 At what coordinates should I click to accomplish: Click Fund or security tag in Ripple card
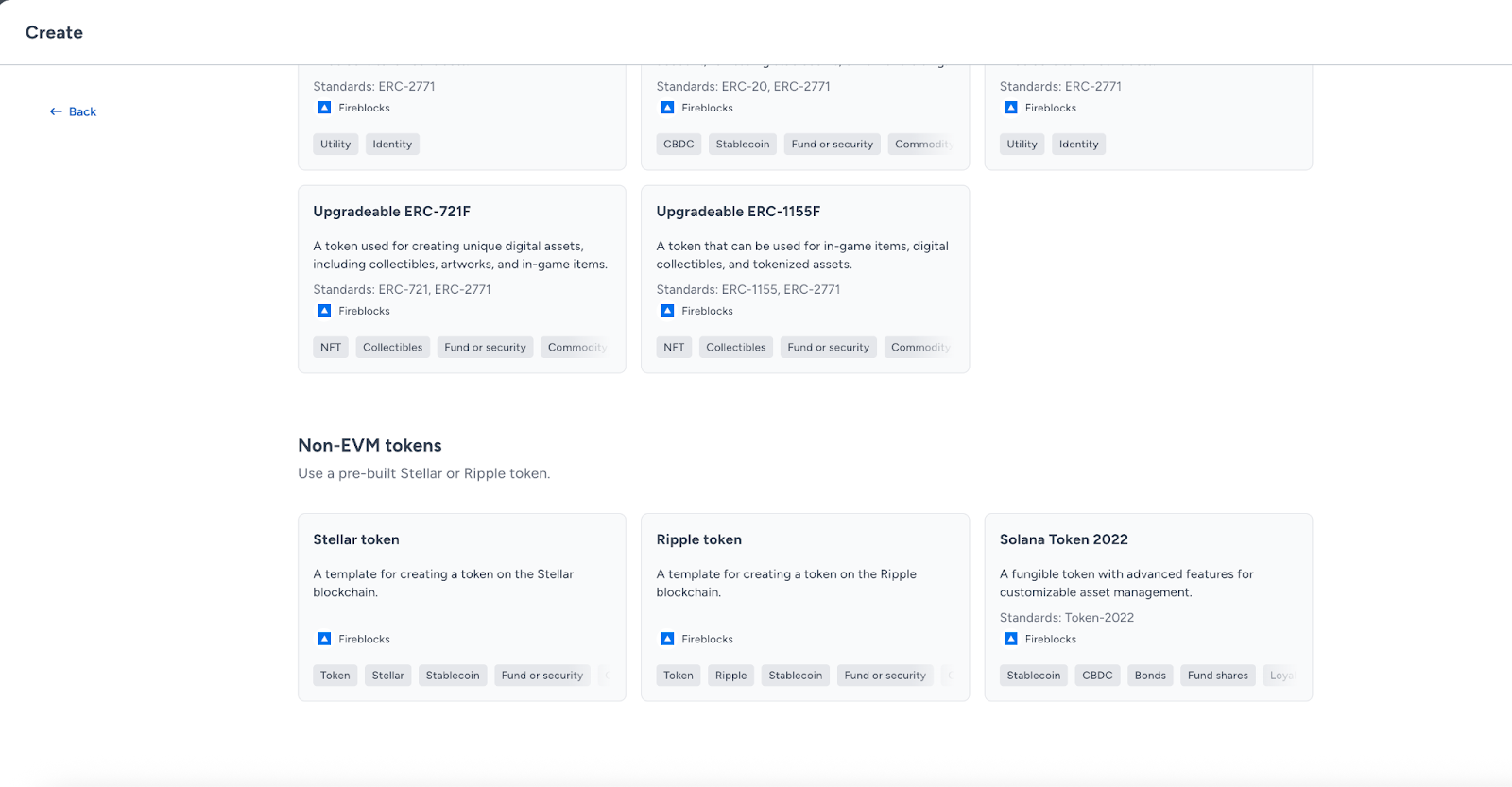pos(885,676)
